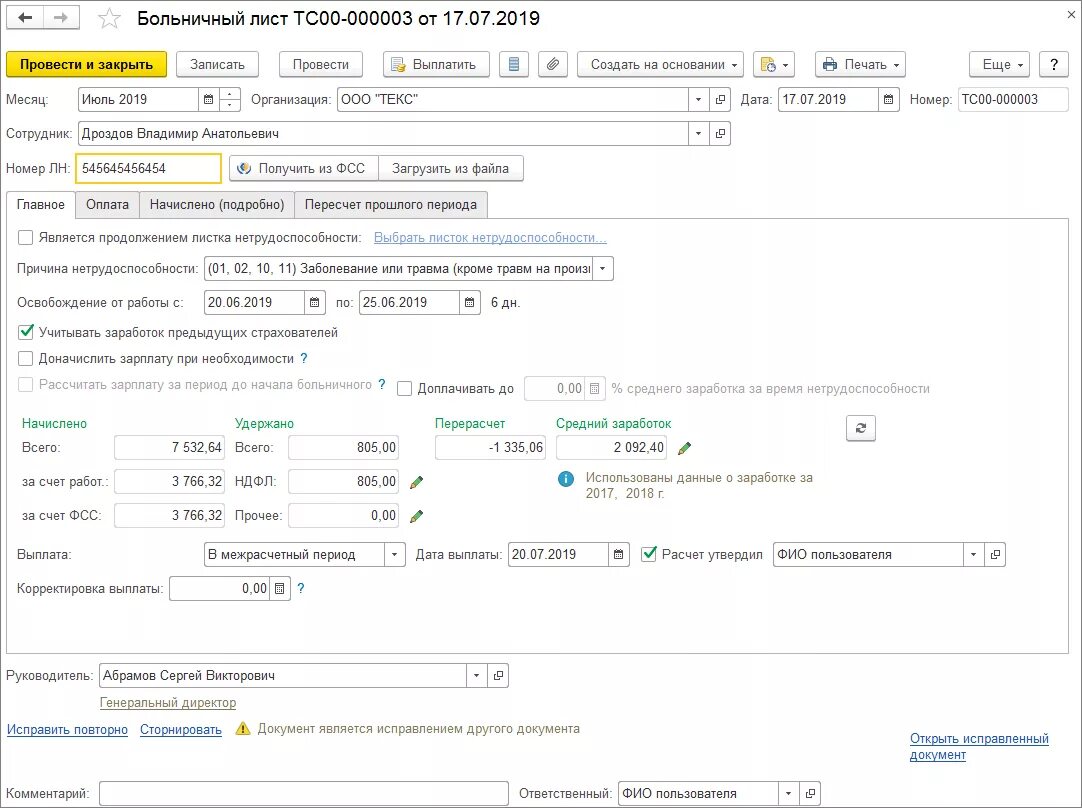
Task: Enable Доначислить зарплату при необходимости
Action: click(26, 358)
